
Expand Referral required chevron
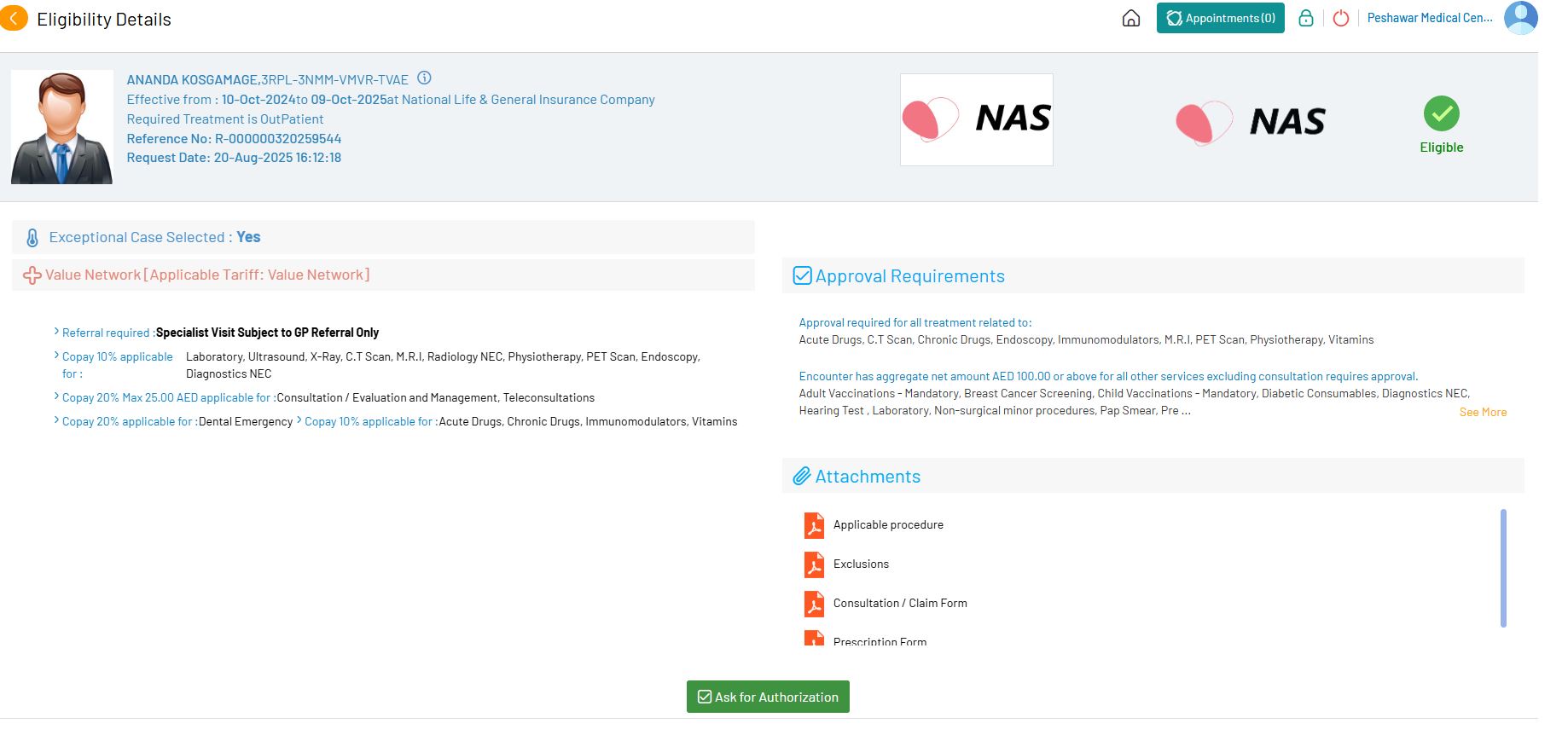click(56, 332)
